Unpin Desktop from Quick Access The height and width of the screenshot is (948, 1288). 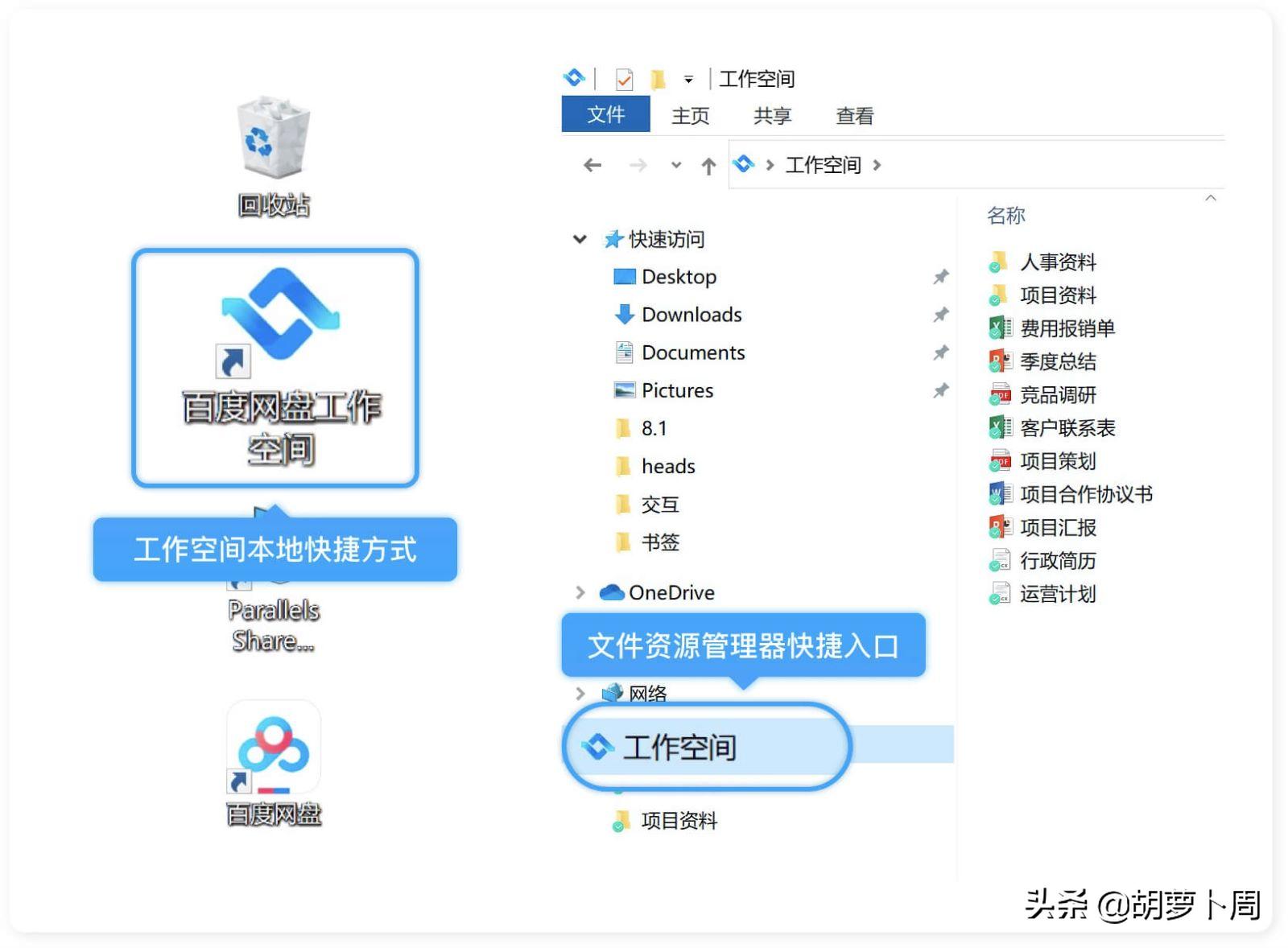click(x=940, y=277)
